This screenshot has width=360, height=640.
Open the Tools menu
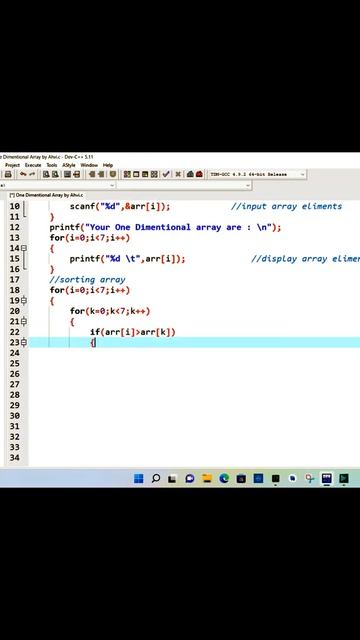[52, 165]
